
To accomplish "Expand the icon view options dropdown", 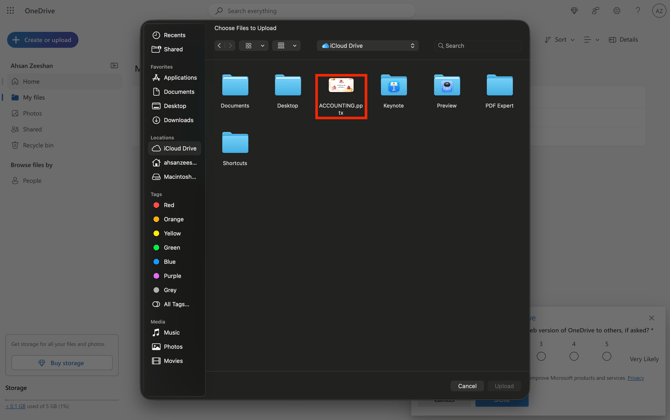I will pyautogui.click(x=254, y=46).
